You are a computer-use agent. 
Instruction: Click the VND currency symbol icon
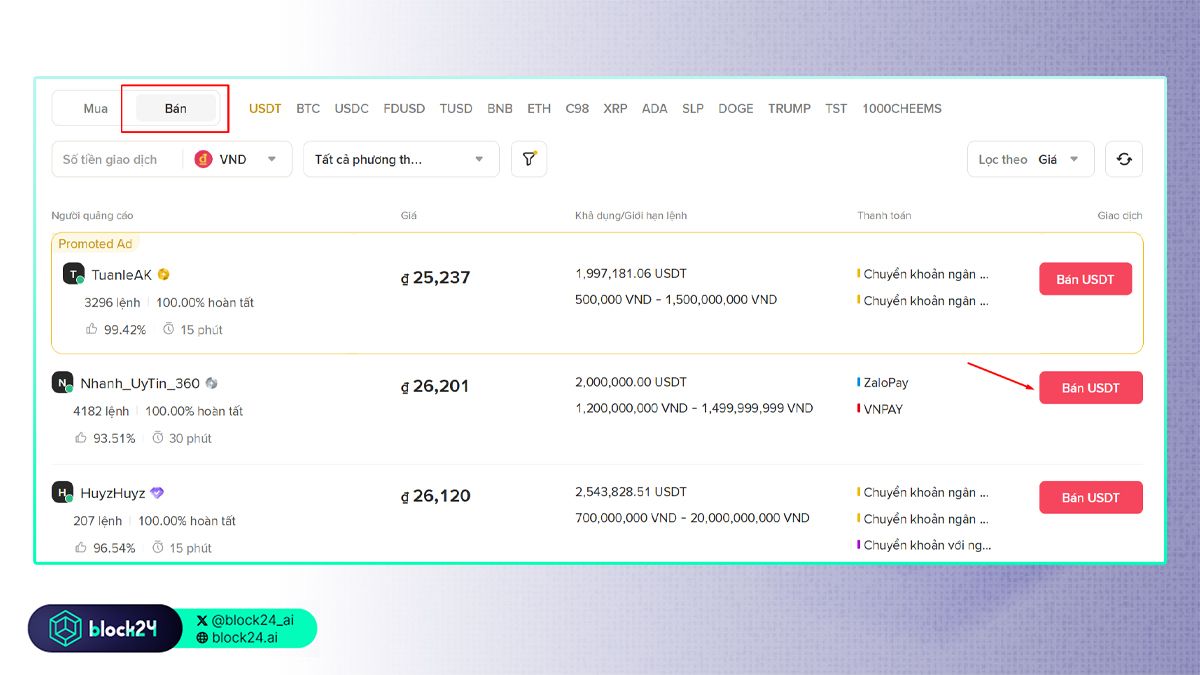point(204,159)
